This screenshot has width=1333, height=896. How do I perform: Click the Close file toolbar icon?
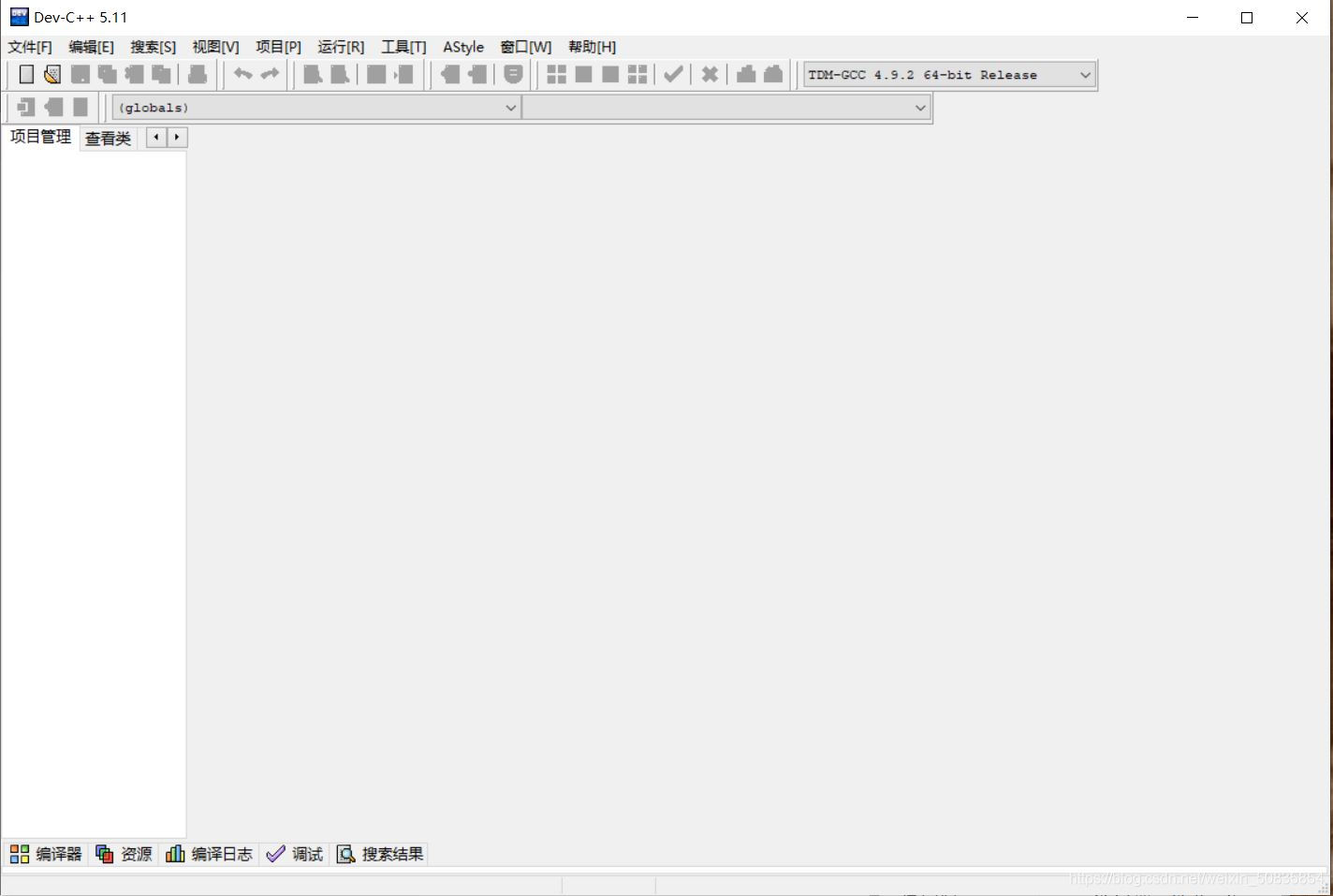click(x=135, y=75)
